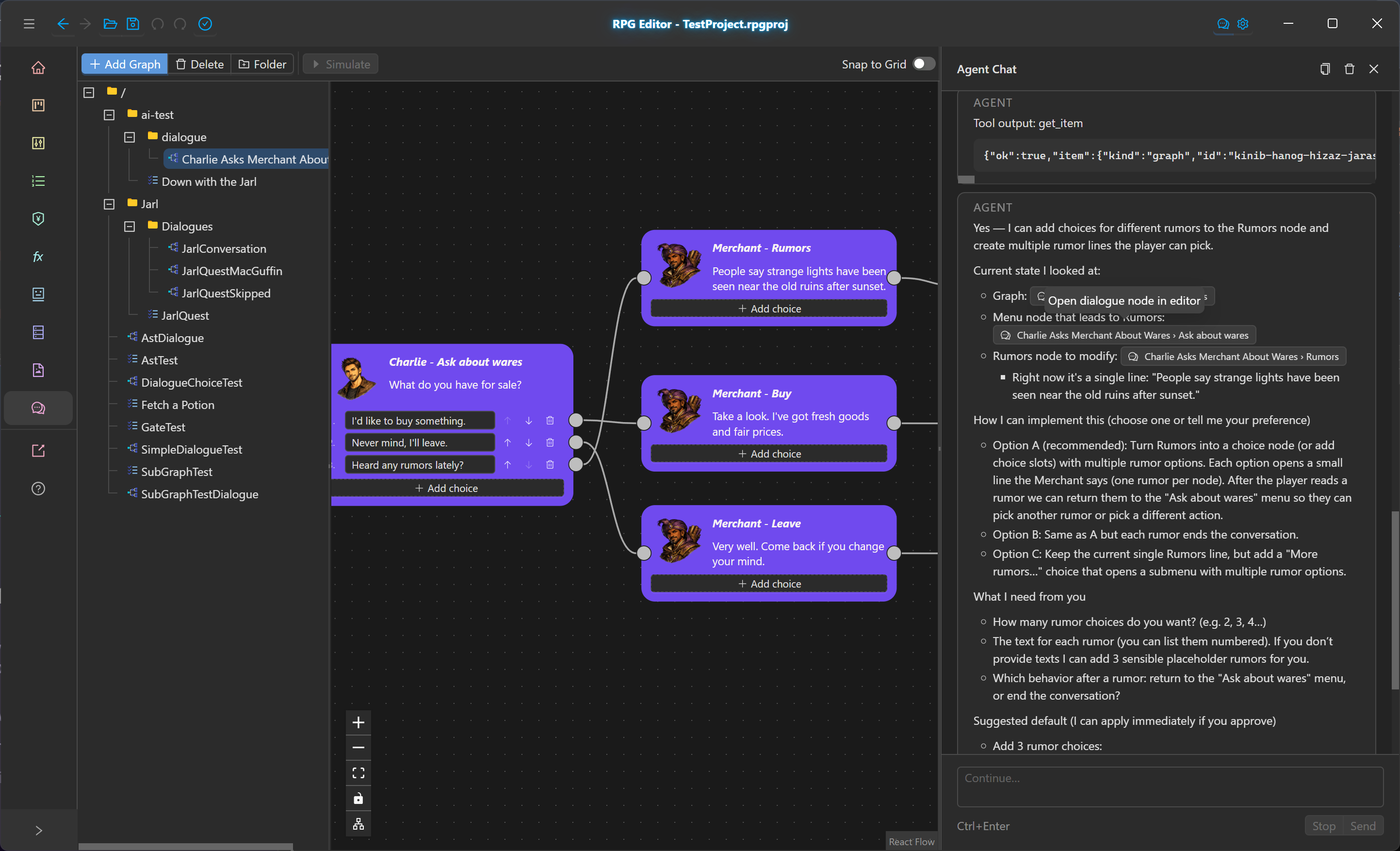Delete the 'Never mind, I'll leave.' choice
This screenshot has width=1400, height=851.
pos(550,442)
